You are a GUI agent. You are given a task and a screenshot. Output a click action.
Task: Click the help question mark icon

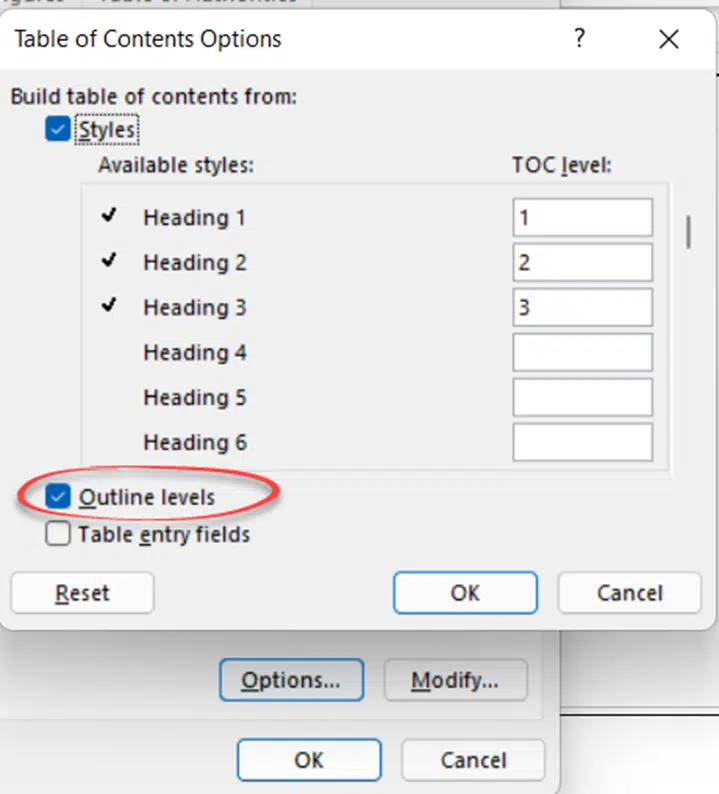tap(580, 38)
